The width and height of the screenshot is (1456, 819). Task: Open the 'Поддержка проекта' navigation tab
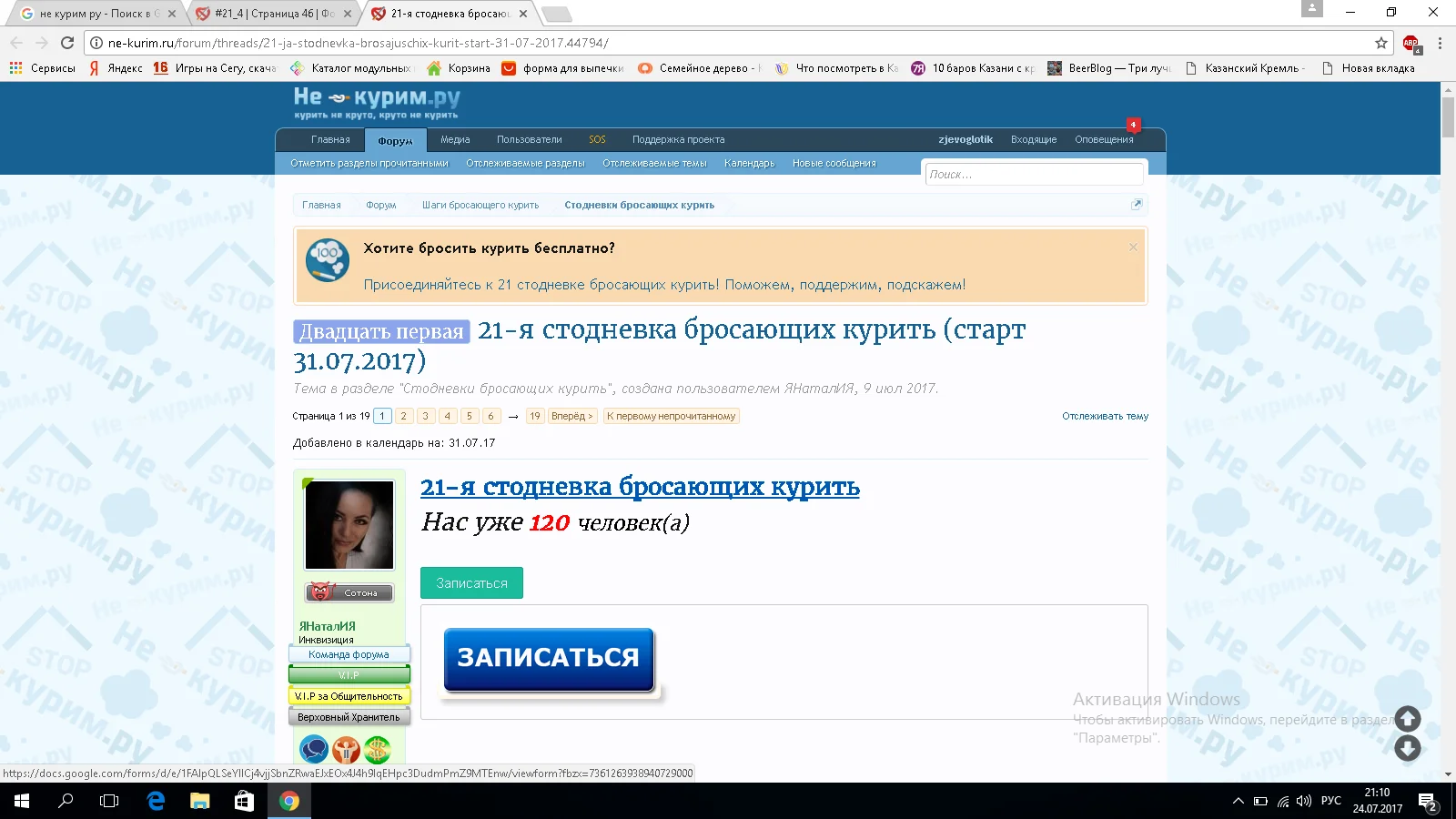(x=679, y=139)
